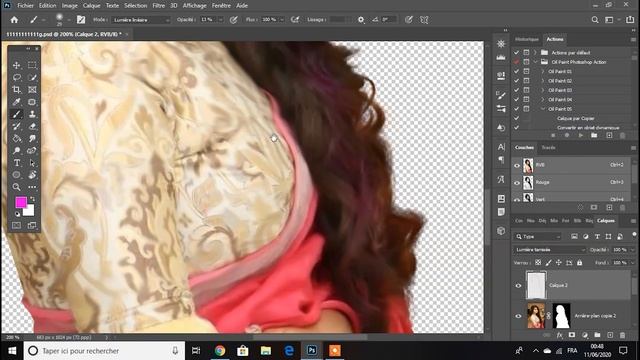The width and height of the screenshot is (640, 360).
Task: Toggle dialog box for Oil Paint 02
Action: [527, 81]
